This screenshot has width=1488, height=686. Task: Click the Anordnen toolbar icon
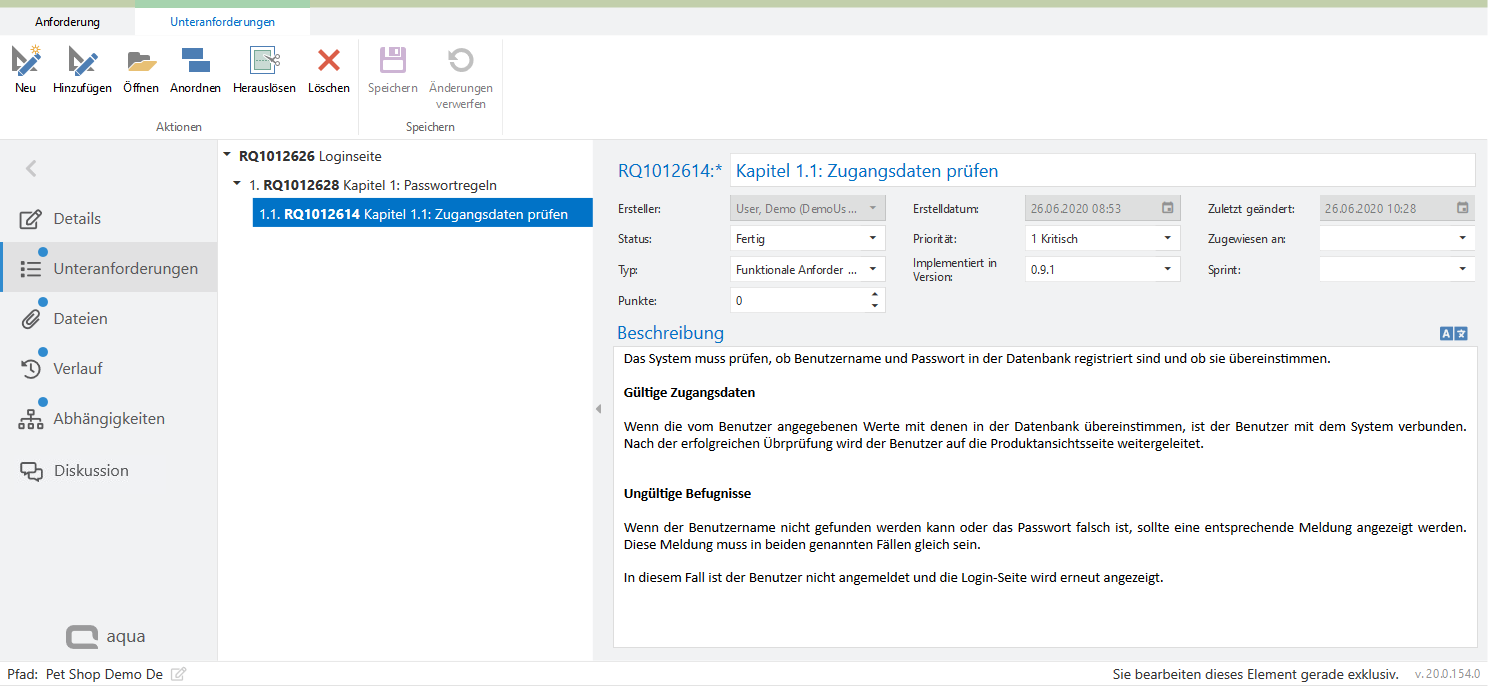tap(195, 62)
